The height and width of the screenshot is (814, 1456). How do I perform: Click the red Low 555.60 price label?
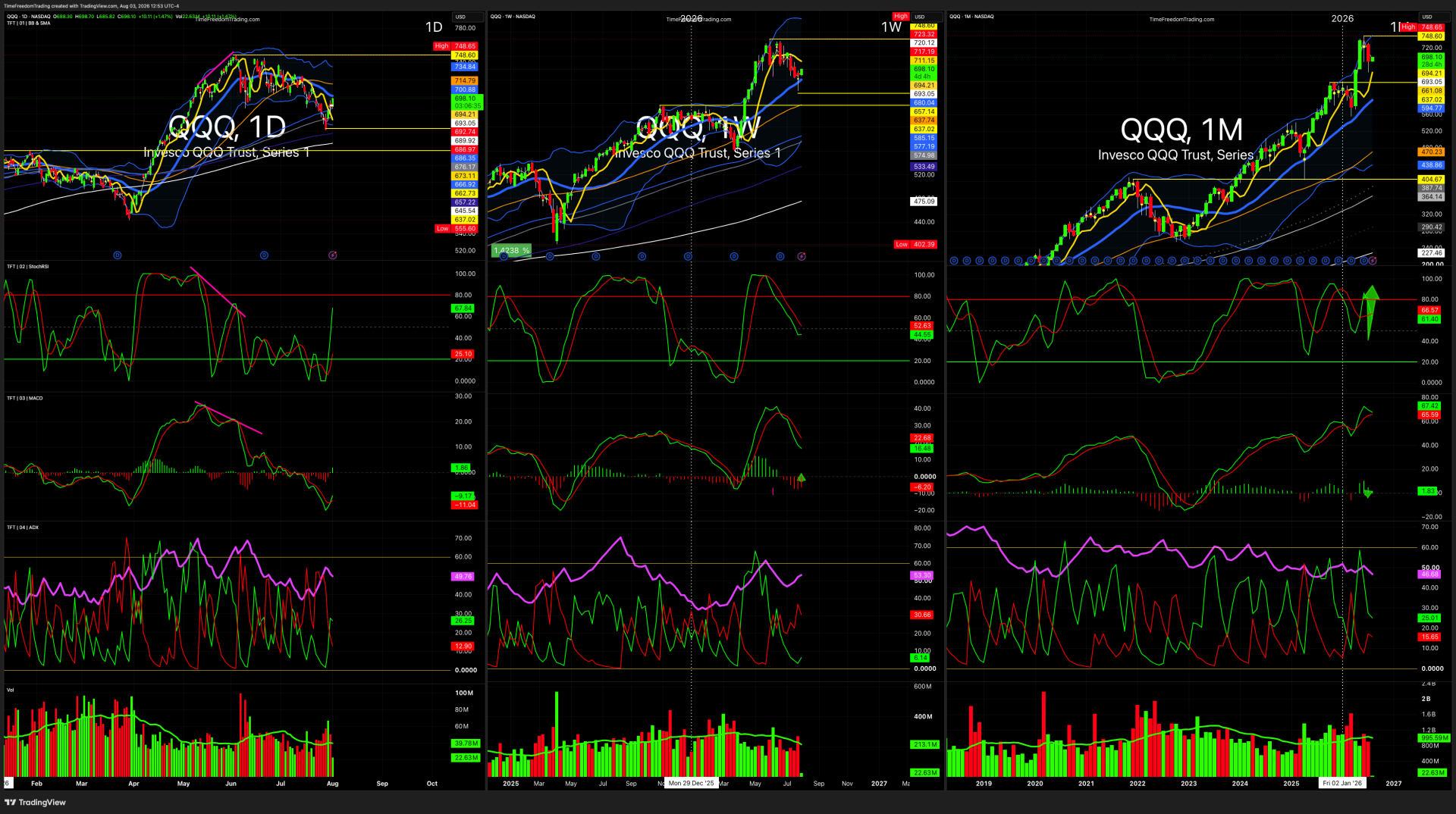457,228
